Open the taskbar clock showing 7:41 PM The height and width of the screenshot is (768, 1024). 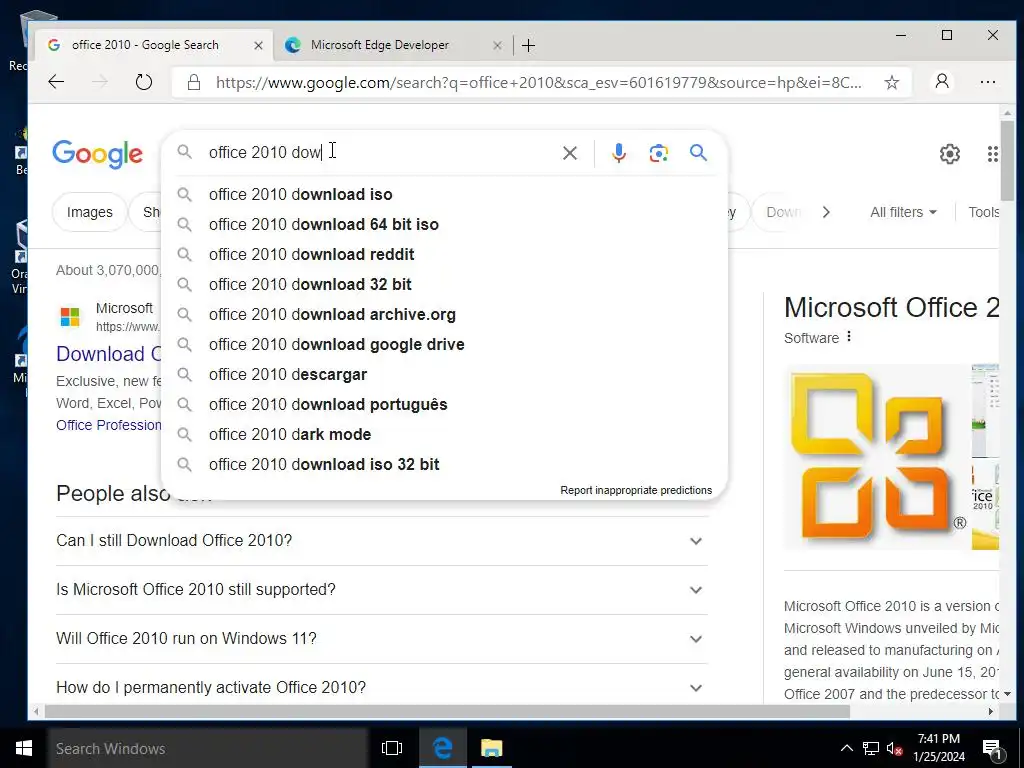(938, 748)
